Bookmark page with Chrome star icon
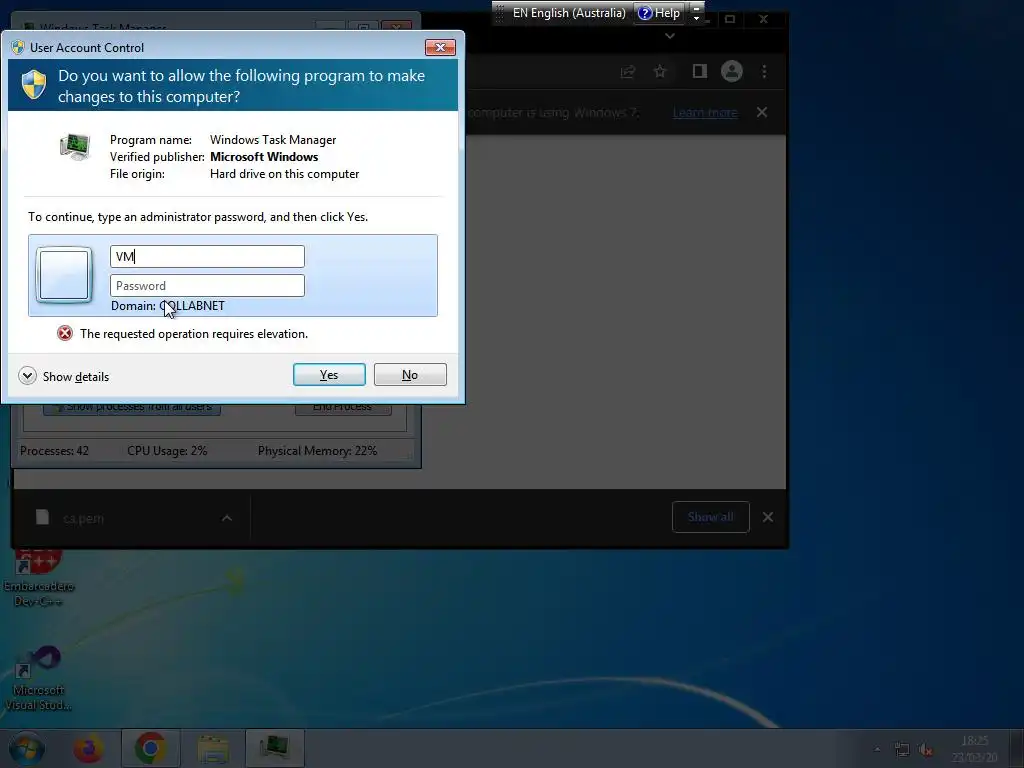1024x768 pixels. (660, 71)
